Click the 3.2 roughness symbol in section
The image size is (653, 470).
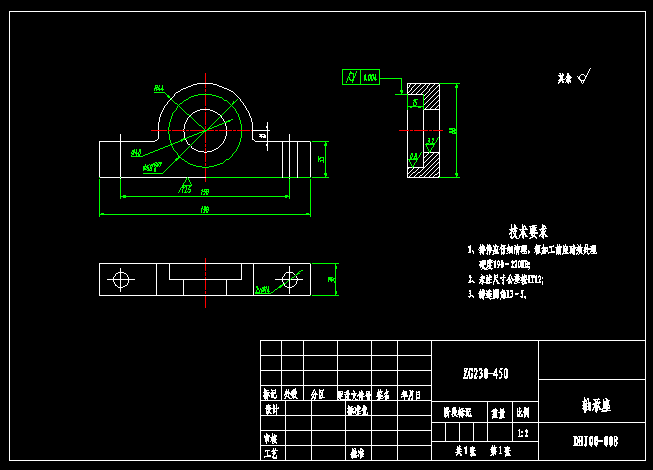pos(431,144)
